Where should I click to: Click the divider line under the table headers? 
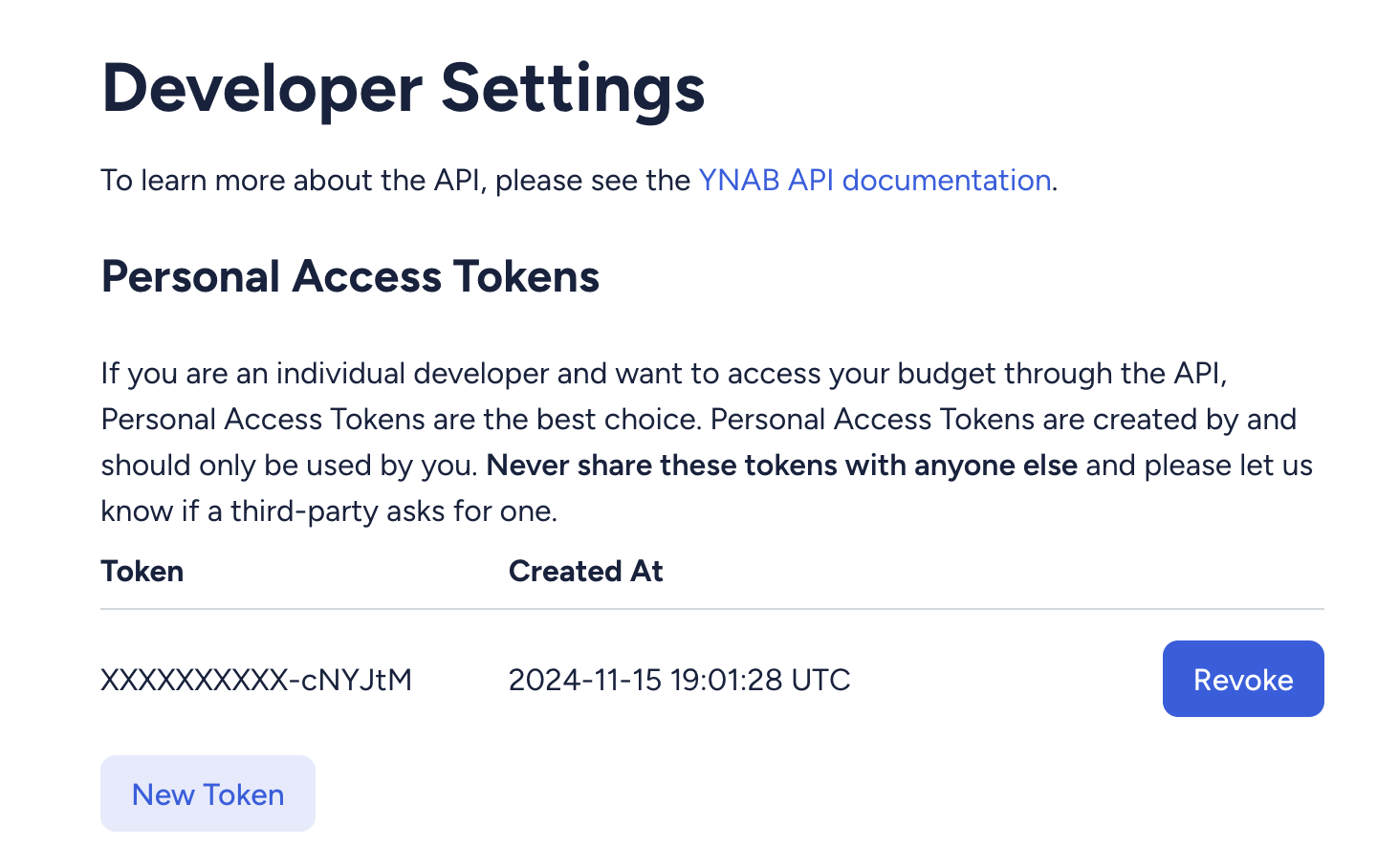(x=712, y=609)
